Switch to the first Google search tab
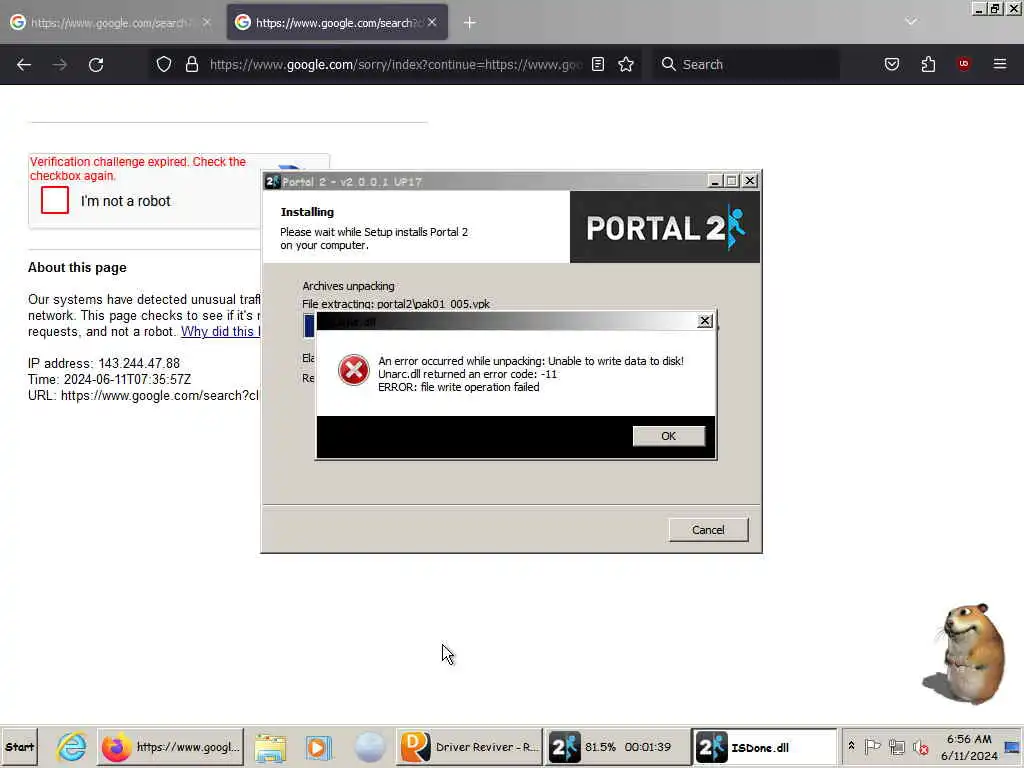Image resolution: width=1024 pixels, height=768 pixels. pyautogui.click(x=109, y=23)
